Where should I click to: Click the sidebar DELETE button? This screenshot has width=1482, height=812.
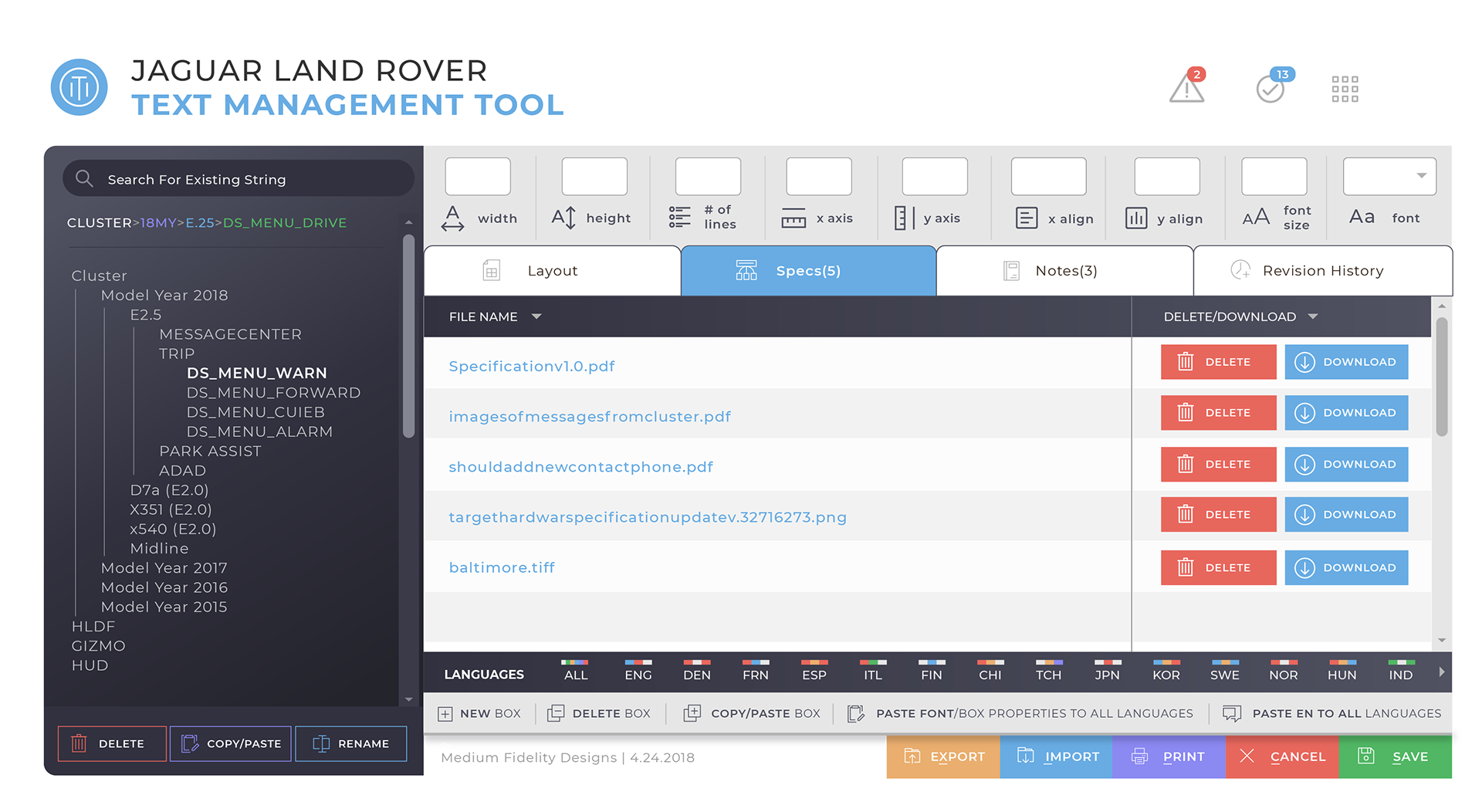pyautogui.click(x=112, y=743)
